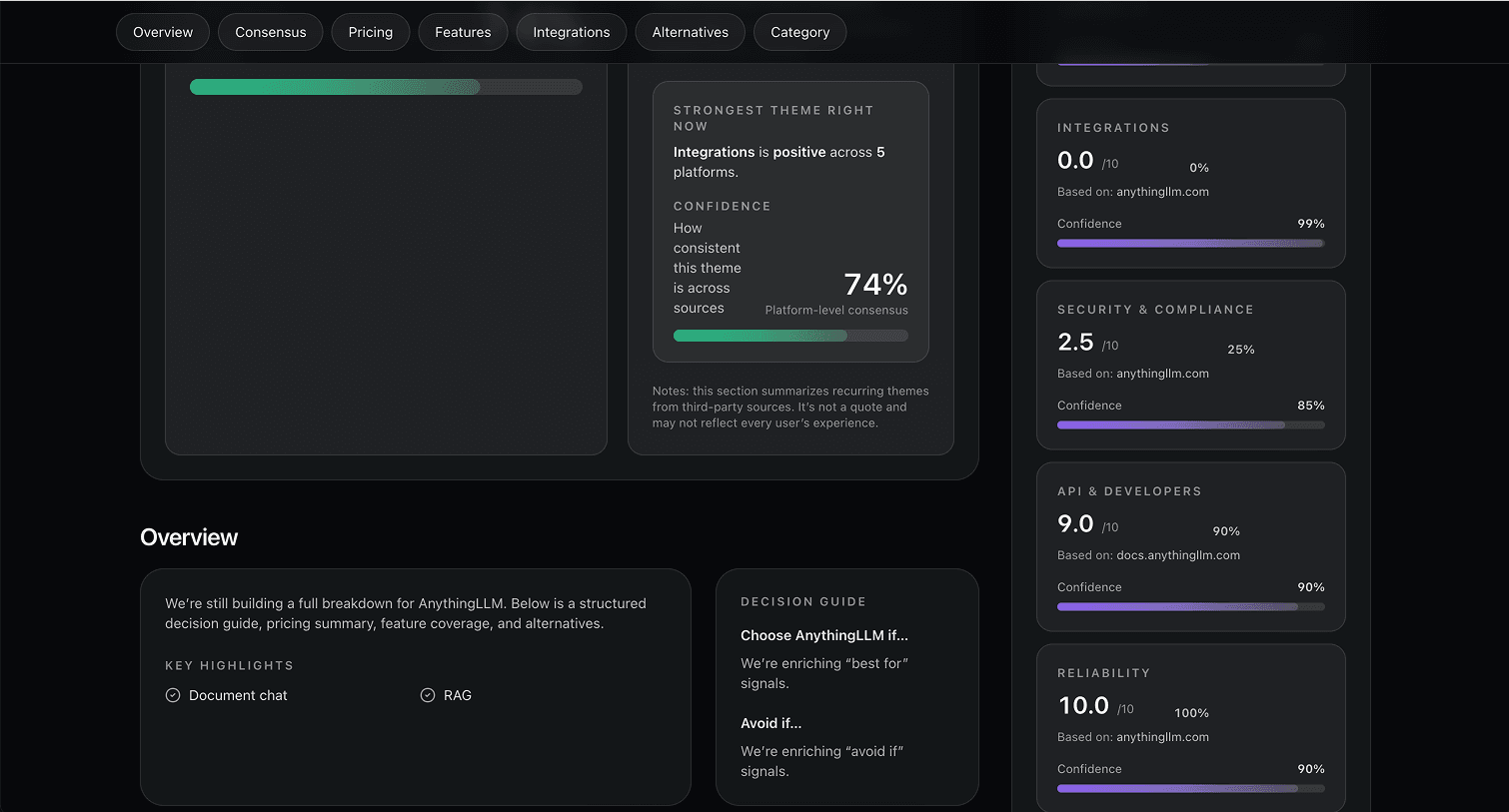Select the Features tab
The height and width of the screenshot is (812, 1509).
[463, 32]
